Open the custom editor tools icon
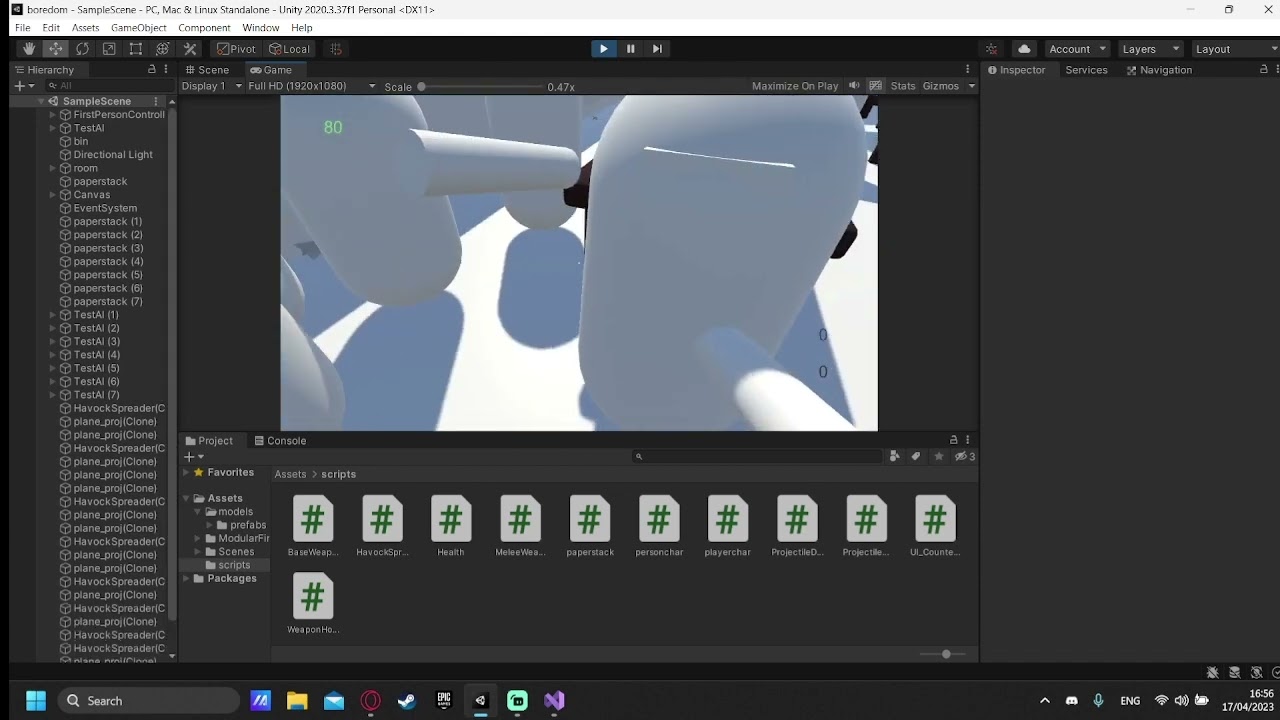The width and height of the screenshot is (1280, 720). (190, 49)
